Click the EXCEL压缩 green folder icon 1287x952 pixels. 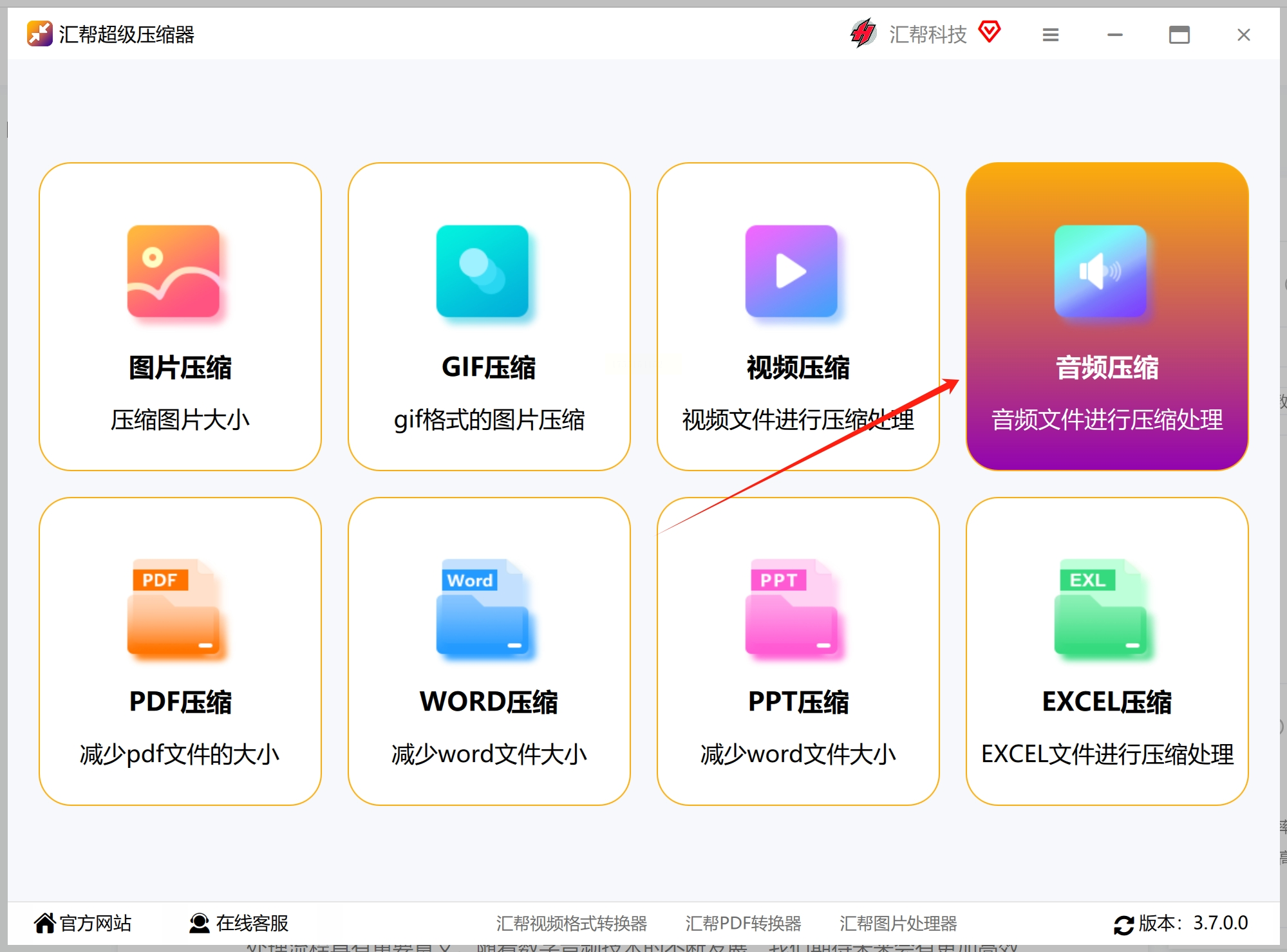[x=1100, y=607]
